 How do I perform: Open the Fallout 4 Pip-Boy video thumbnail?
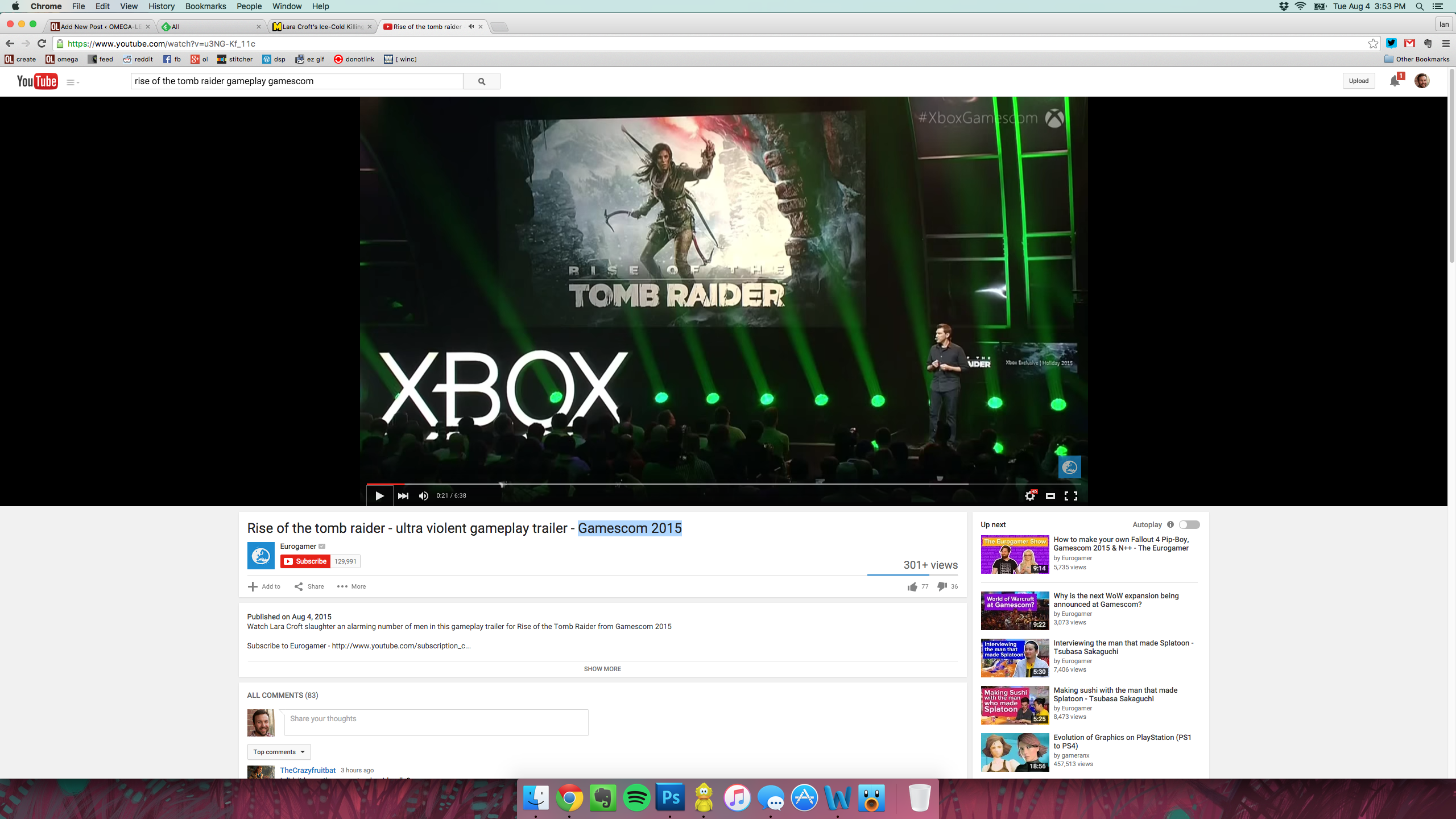click(1015, 555)
